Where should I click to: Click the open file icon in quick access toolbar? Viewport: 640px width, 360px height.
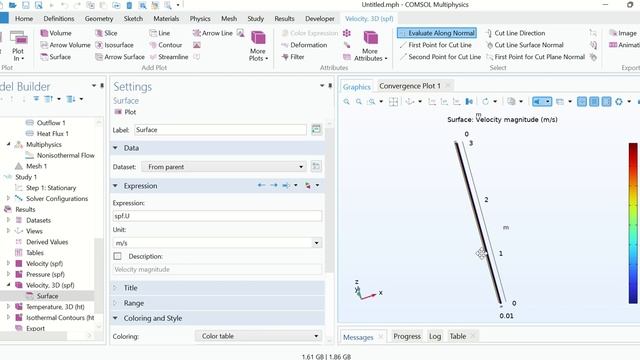[13, 5]
